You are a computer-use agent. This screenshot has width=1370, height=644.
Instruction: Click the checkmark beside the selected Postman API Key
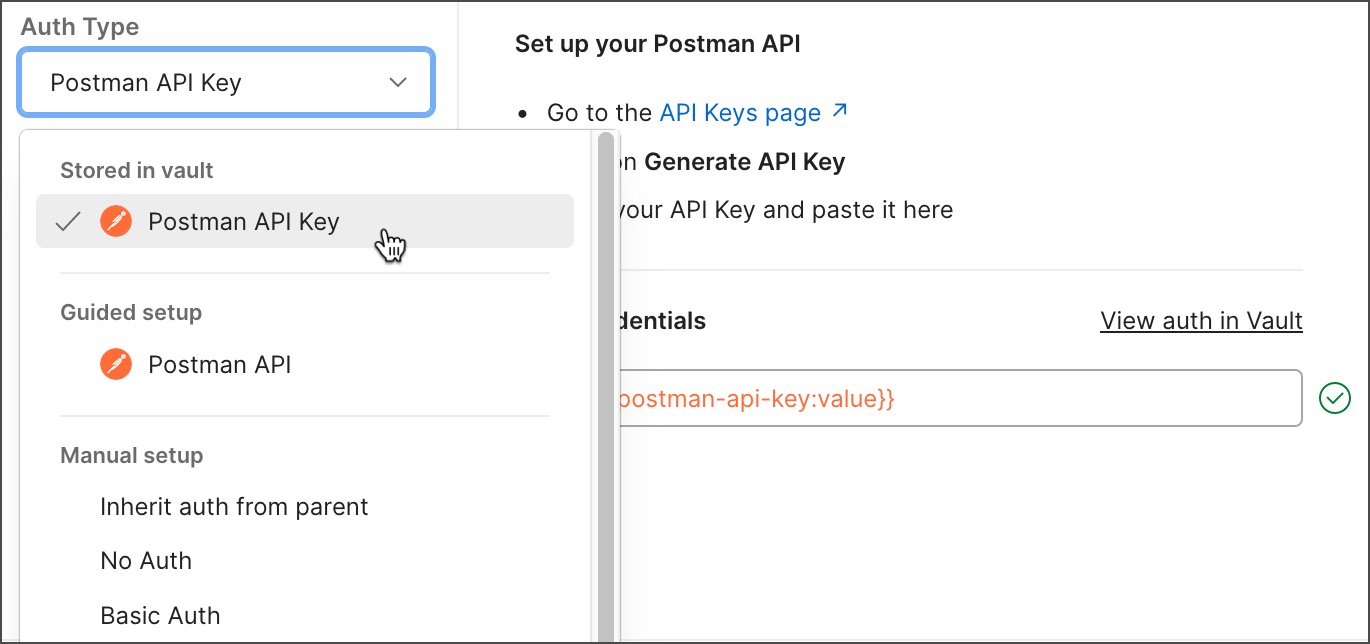tap(66, 221)
